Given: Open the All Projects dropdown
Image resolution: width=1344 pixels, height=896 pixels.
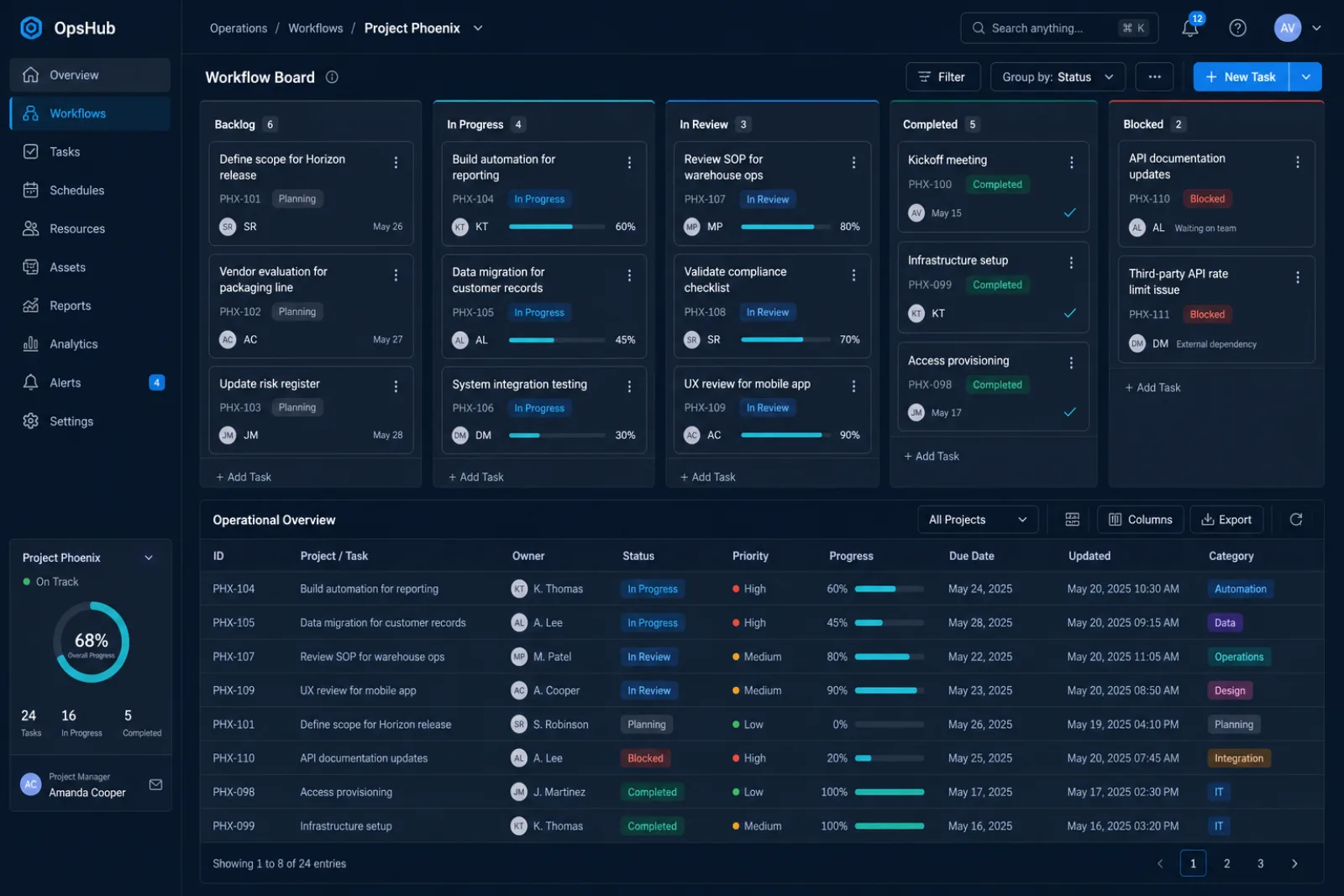Looking at the screenshot, I should 978,520.
